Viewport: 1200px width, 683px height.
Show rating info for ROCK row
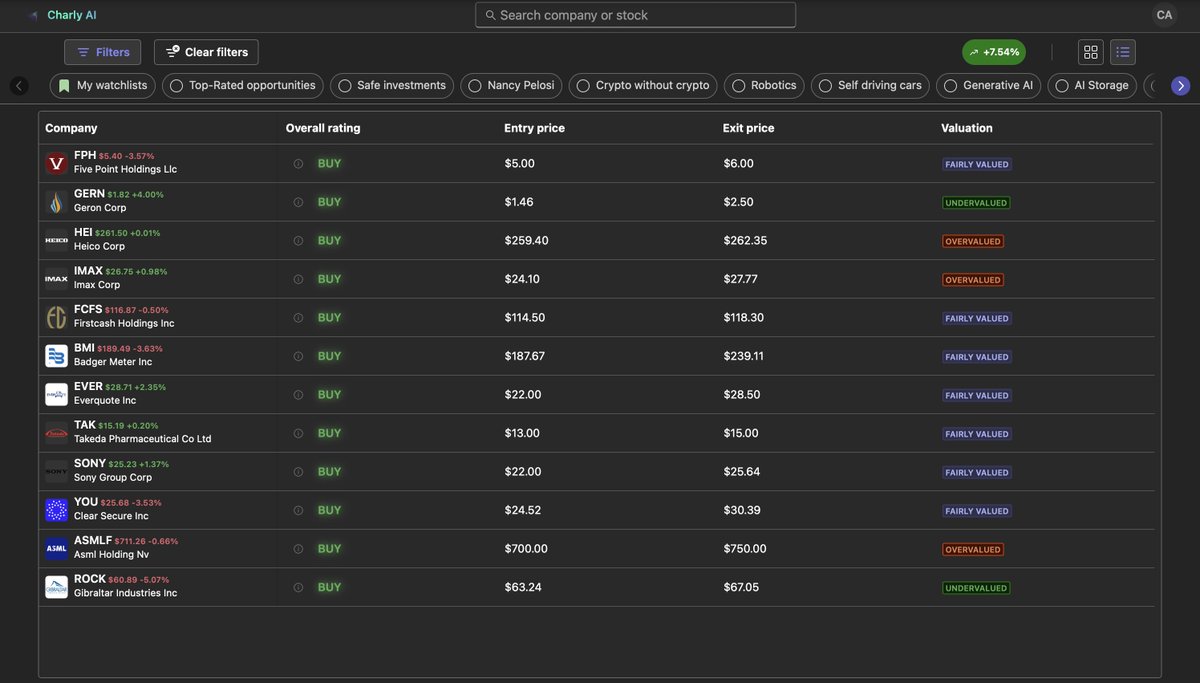coord(298,588)
